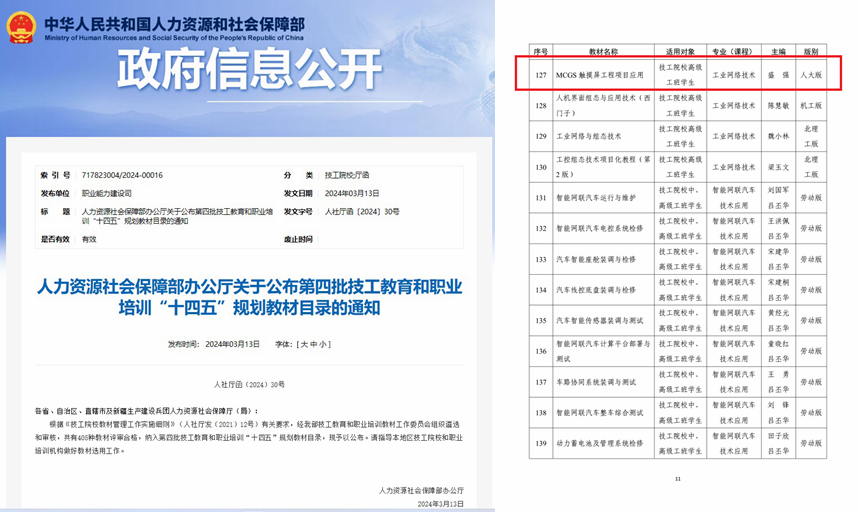Click the 序号 column header

pos(541,50)
